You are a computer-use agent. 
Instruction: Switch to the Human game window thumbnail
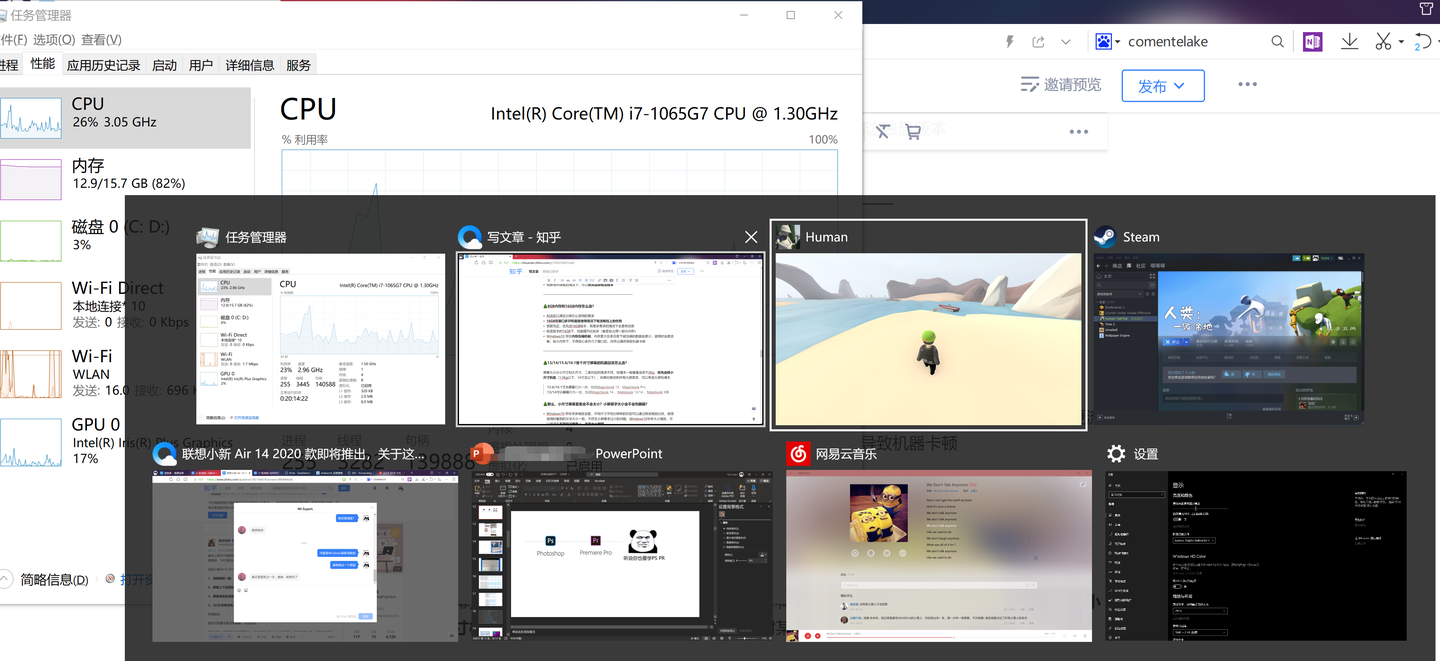coord(928,340)
